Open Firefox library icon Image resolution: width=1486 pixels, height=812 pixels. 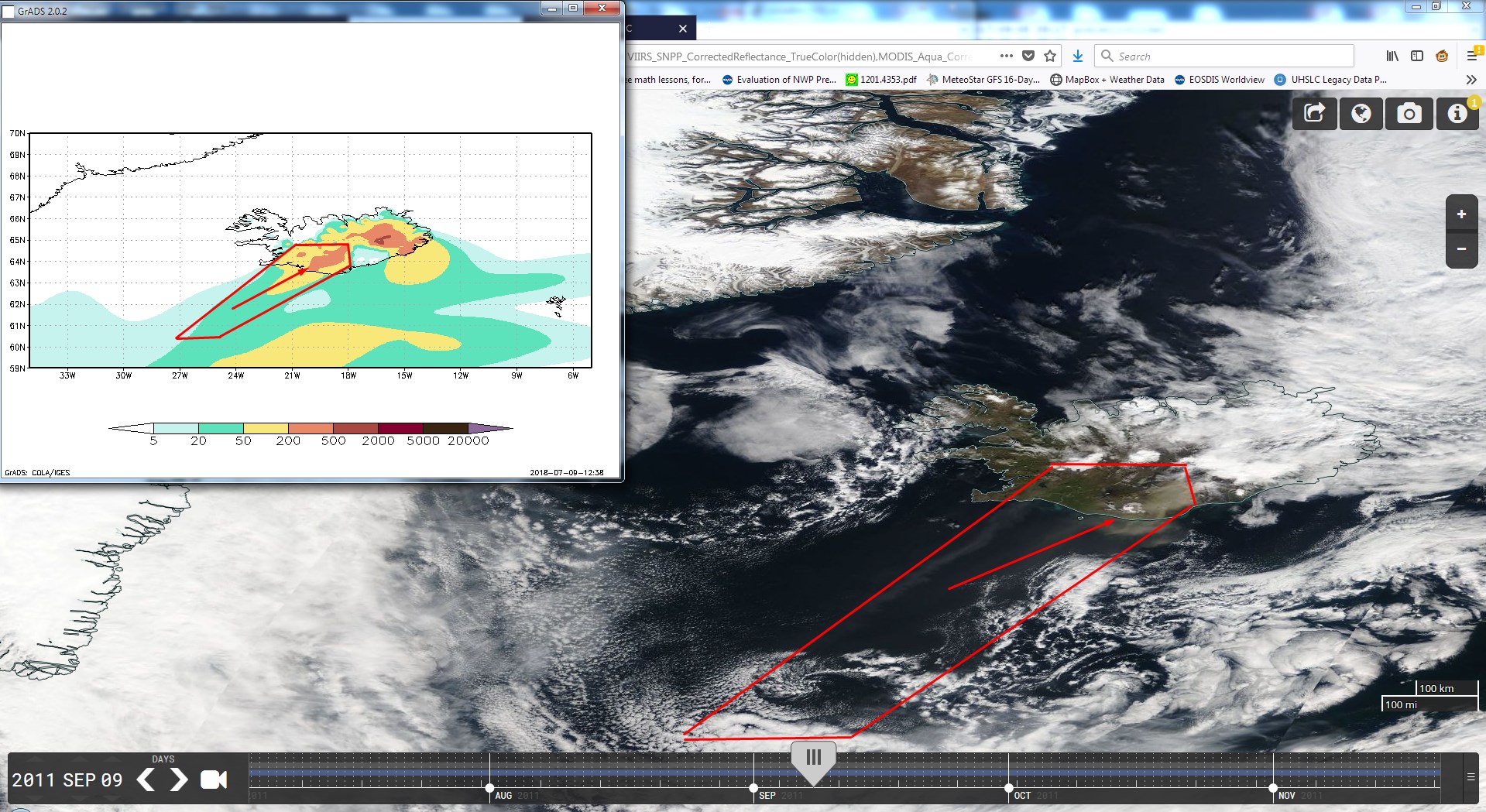coord(1392,56)
